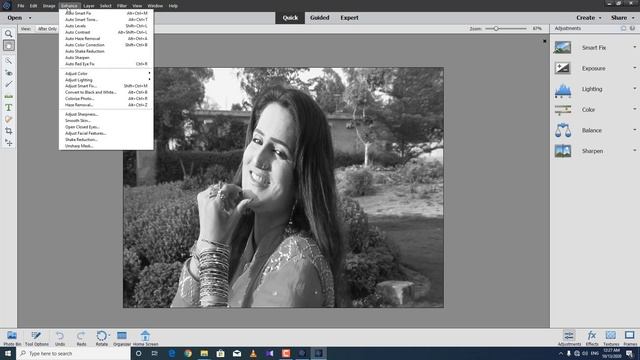The height and width of the screenshot is (360, 640).
Task: Expand the Exposure adjustment
Action: (x=634, y=68)
